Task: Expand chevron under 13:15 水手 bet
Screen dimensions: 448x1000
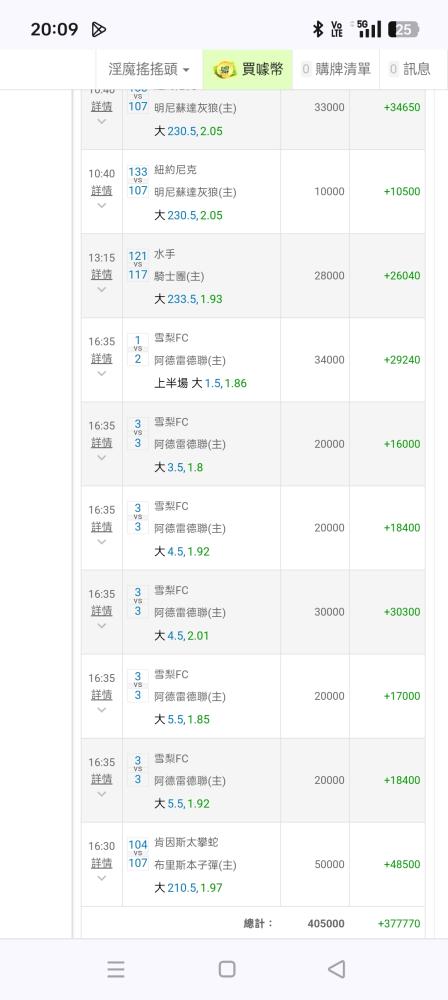Action: click(x=101, y=290)
